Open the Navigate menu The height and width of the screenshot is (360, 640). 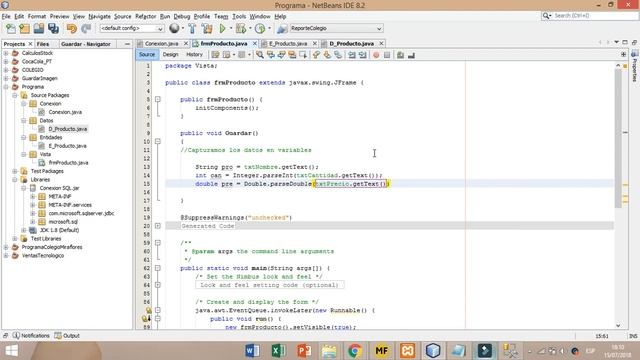click(x=100, y=16)
